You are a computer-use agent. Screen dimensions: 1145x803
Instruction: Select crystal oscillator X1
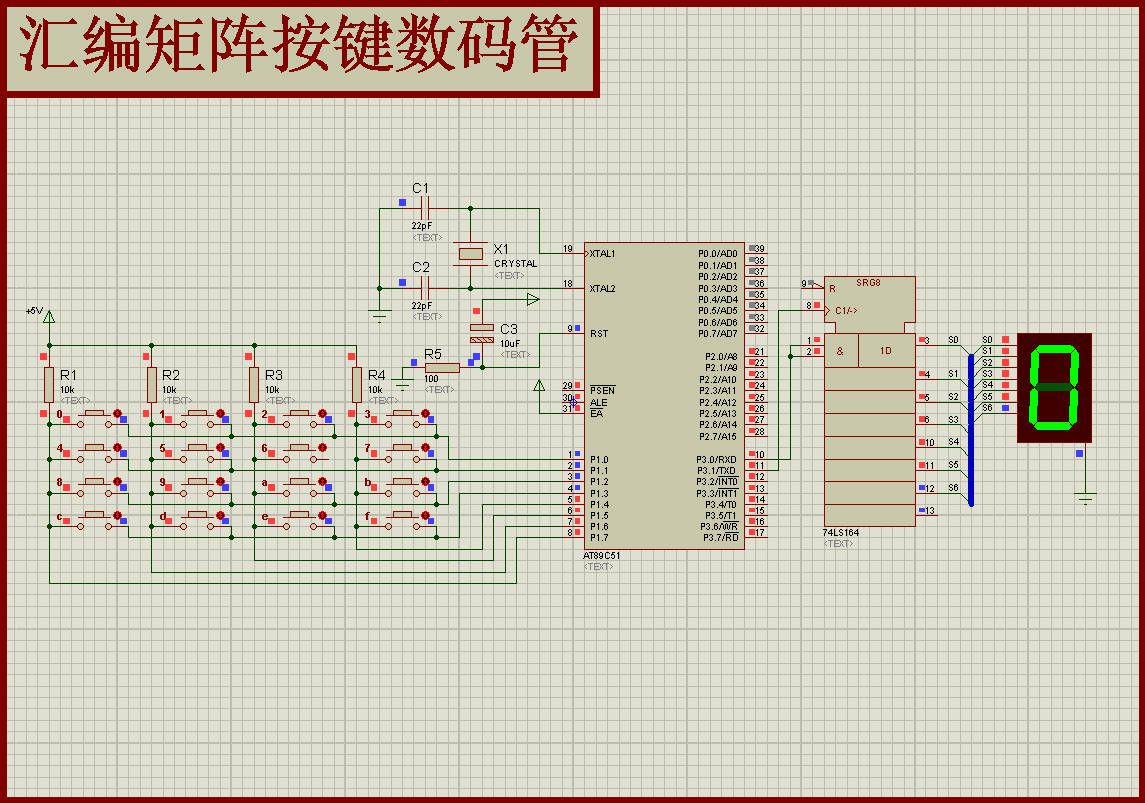point(470,253)
